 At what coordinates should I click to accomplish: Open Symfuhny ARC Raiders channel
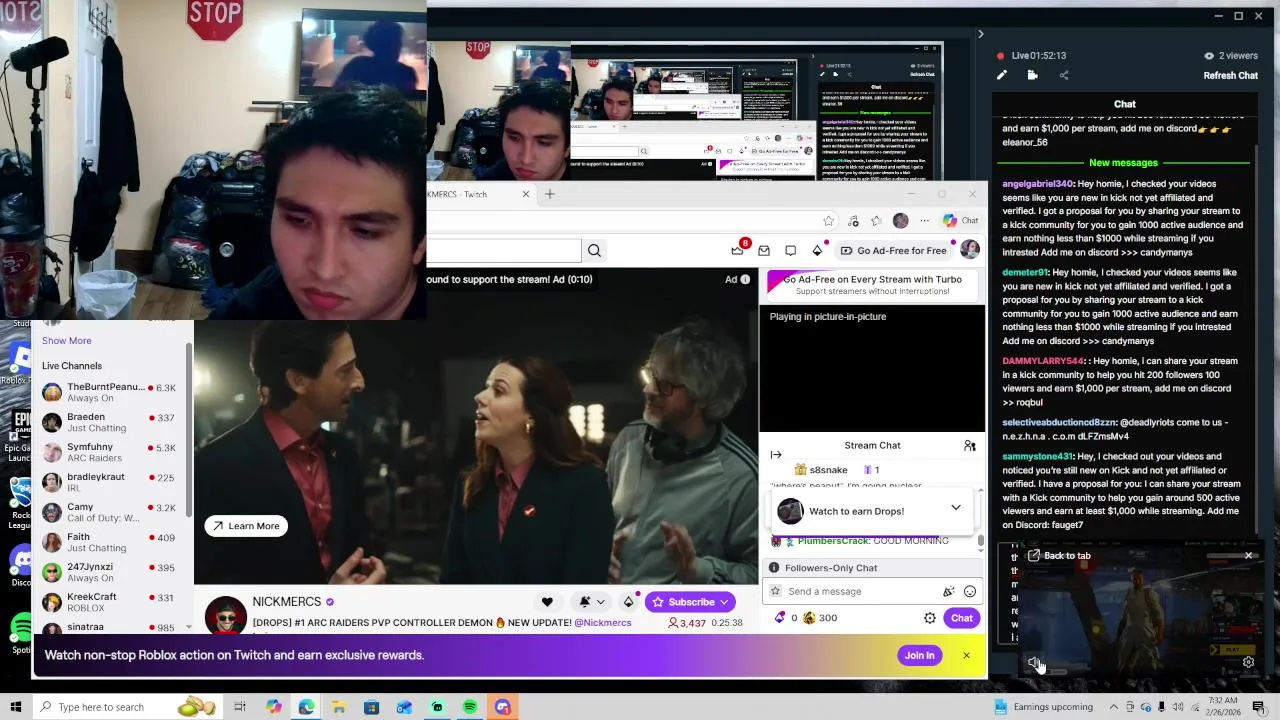coord(109,452)
